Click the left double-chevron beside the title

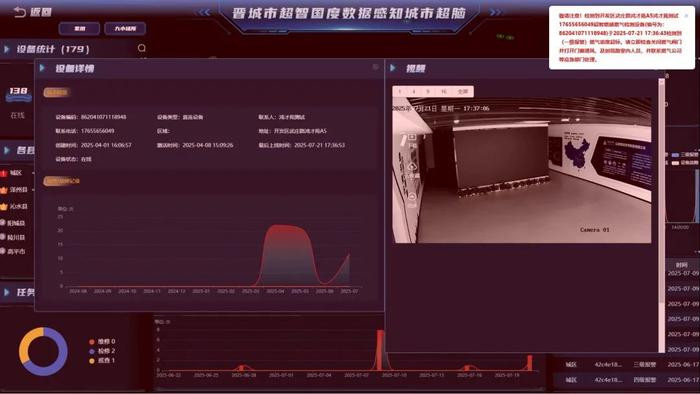coord(204,12)
